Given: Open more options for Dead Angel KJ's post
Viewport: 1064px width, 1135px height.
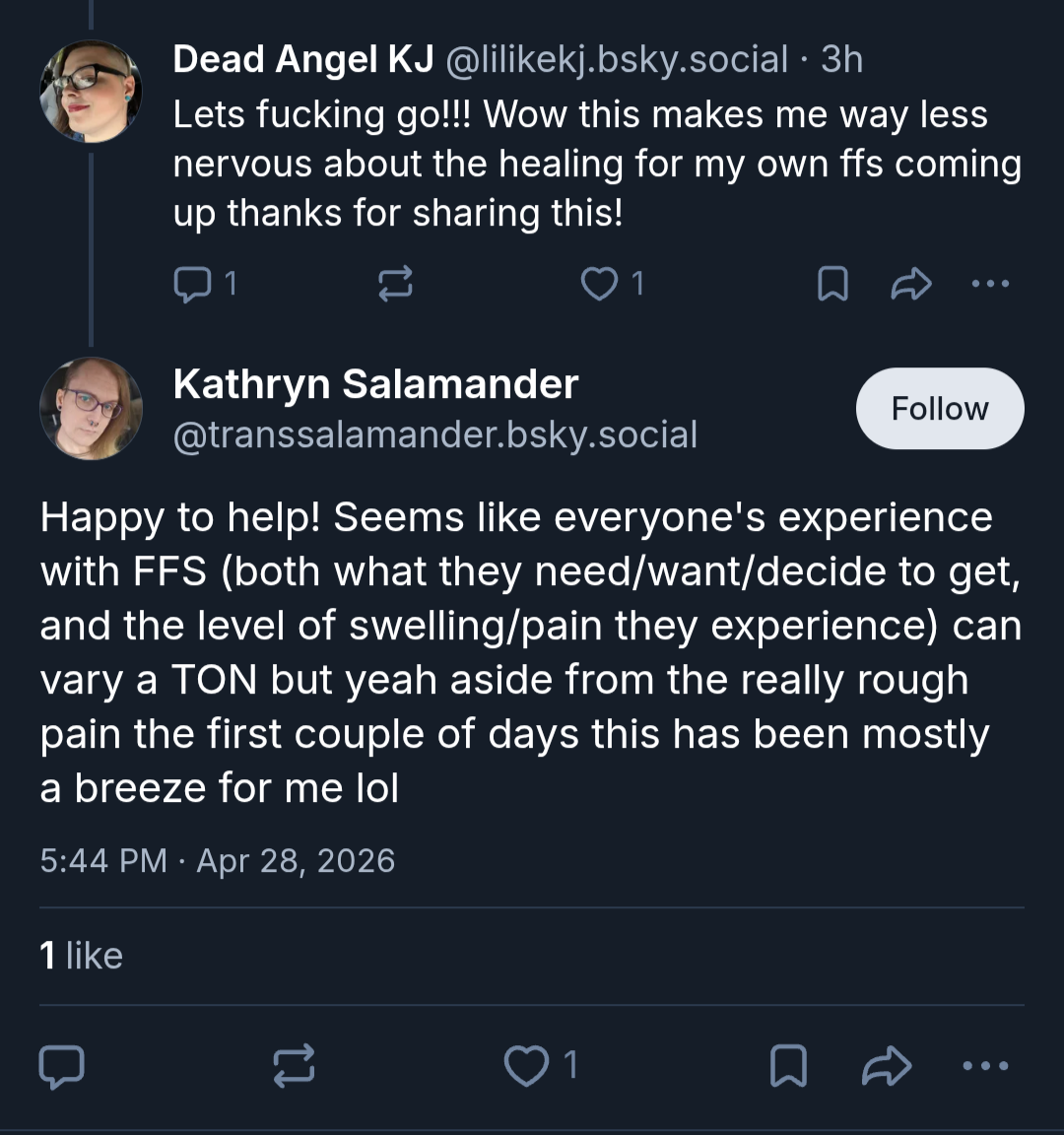Looking at the screenshot, I should (990, 284).
